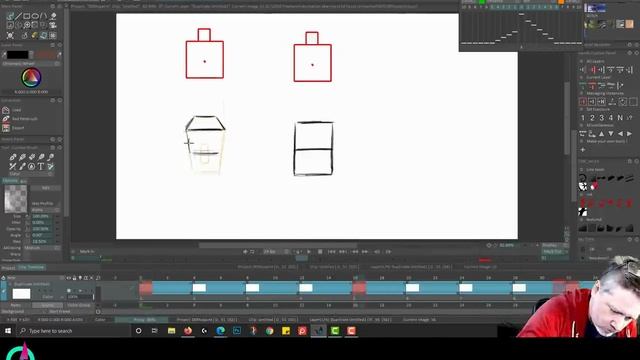The image size is (640, 360).
Task: Set exposure to 3 in Set Exposure
Action: [x=601, y=118]
